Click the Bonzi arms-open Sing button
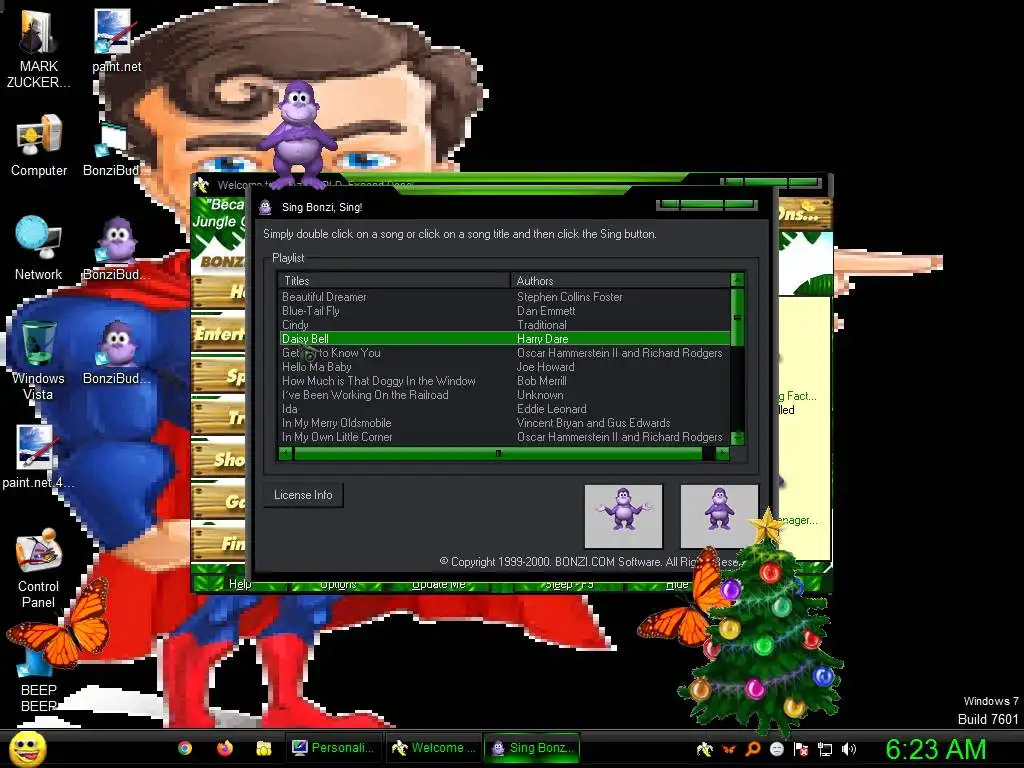This screenshot has height=768, width=1024. (624, 516)
